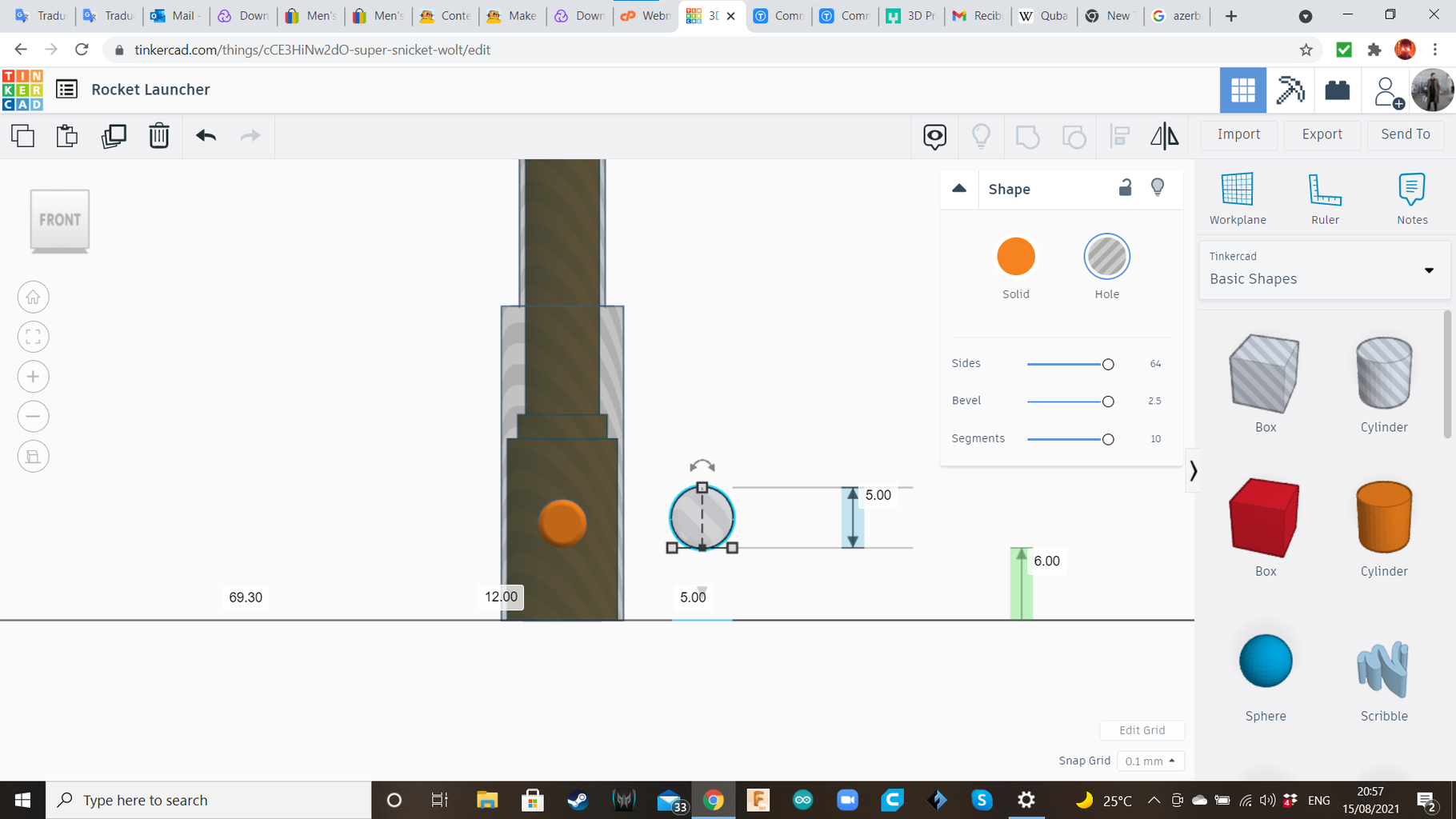Screen dimensions: 1456x819
Task: Open the Snap Grid 0.1 mm dropdown
Action: 1150,761
